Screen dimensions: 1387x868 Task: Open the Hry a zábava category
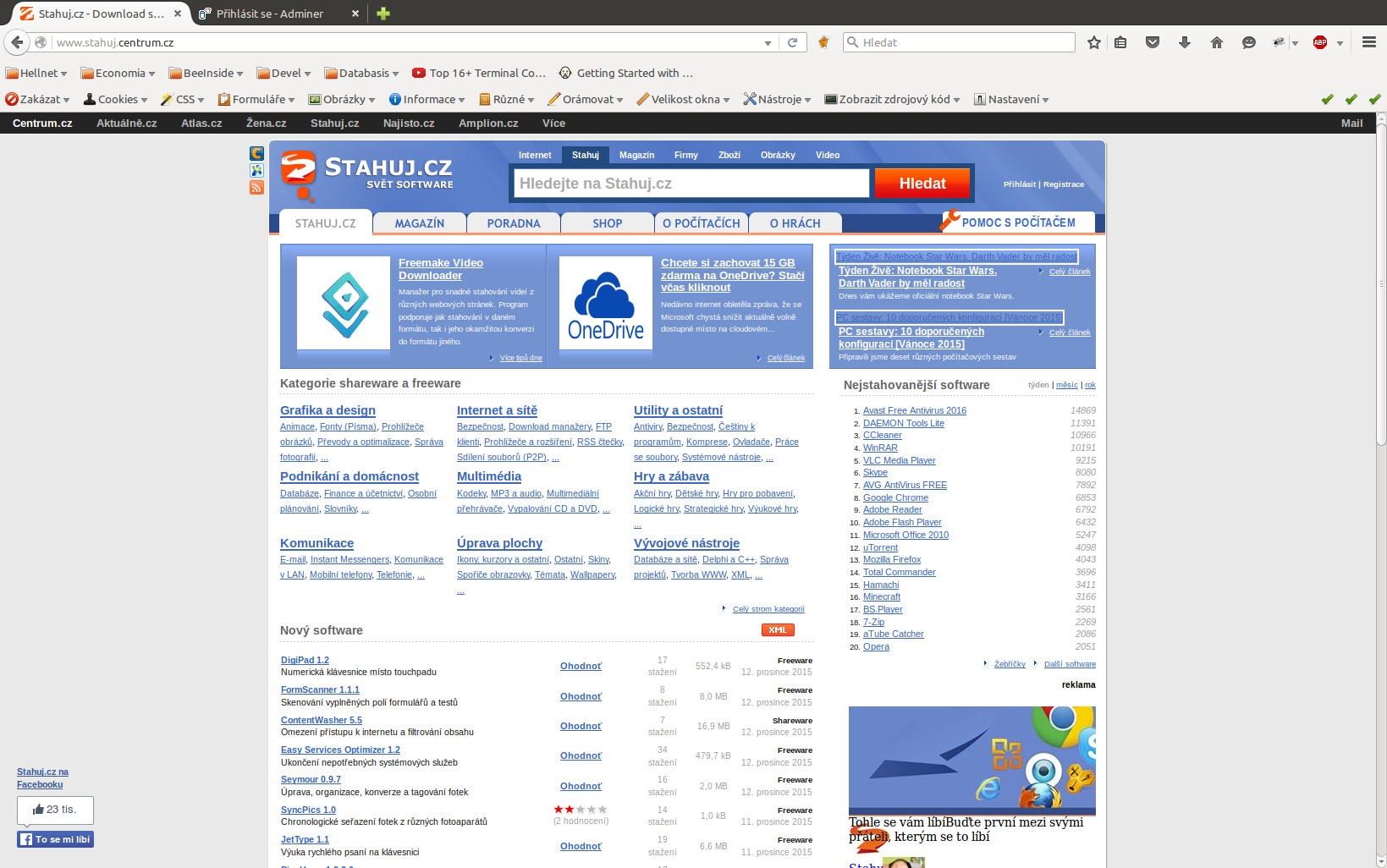tap(671, 476)
